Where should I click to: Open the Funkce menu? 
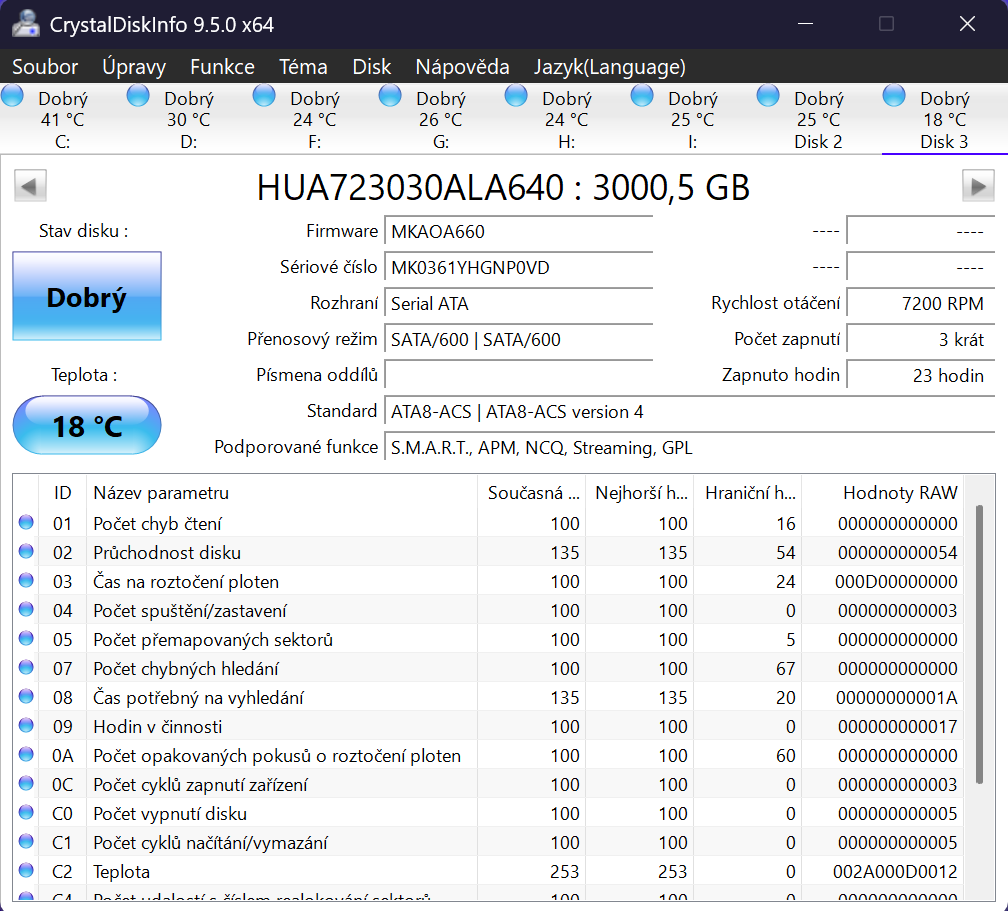point(222,67)
